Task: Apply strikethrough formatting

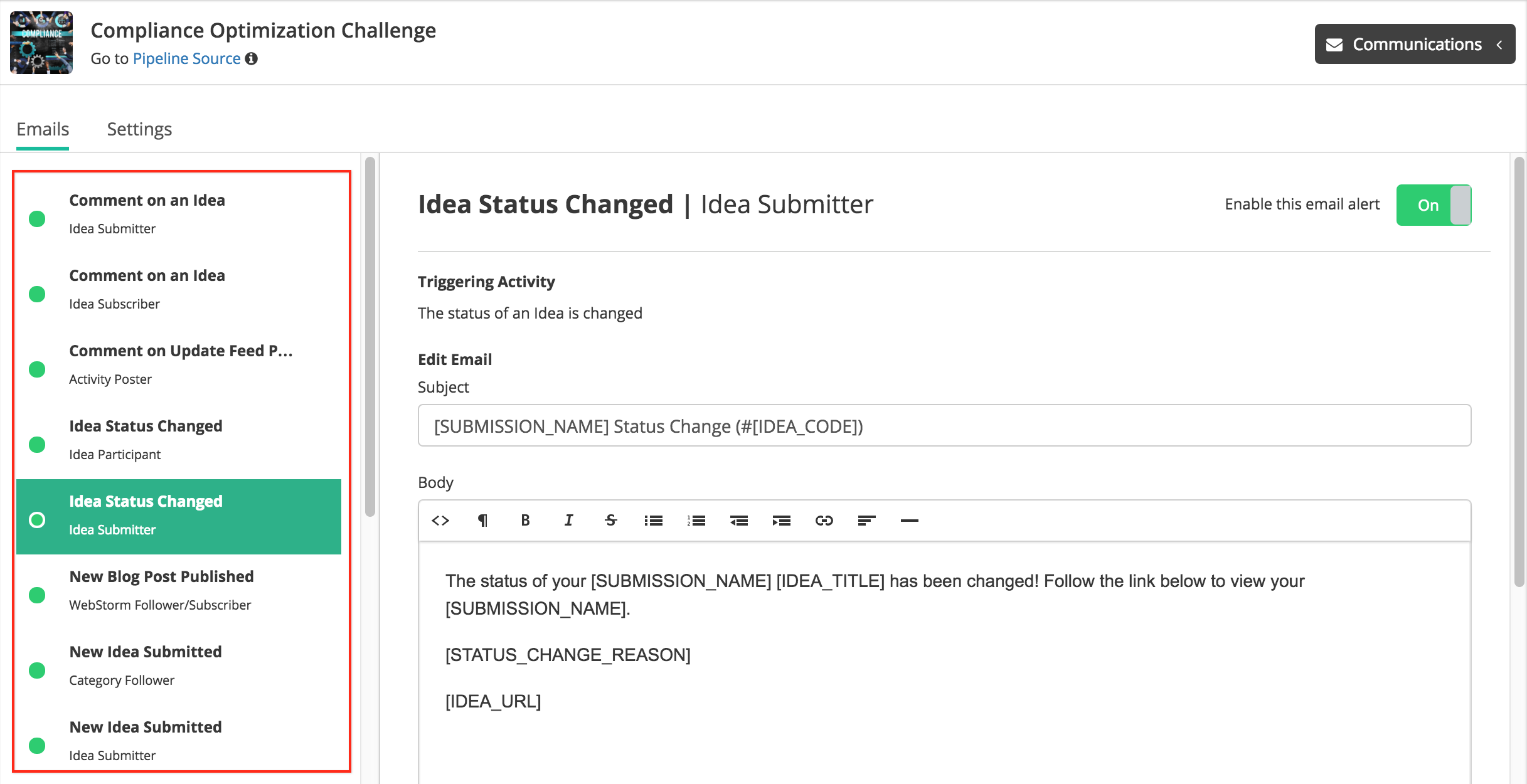Action: tap(610, 521)
